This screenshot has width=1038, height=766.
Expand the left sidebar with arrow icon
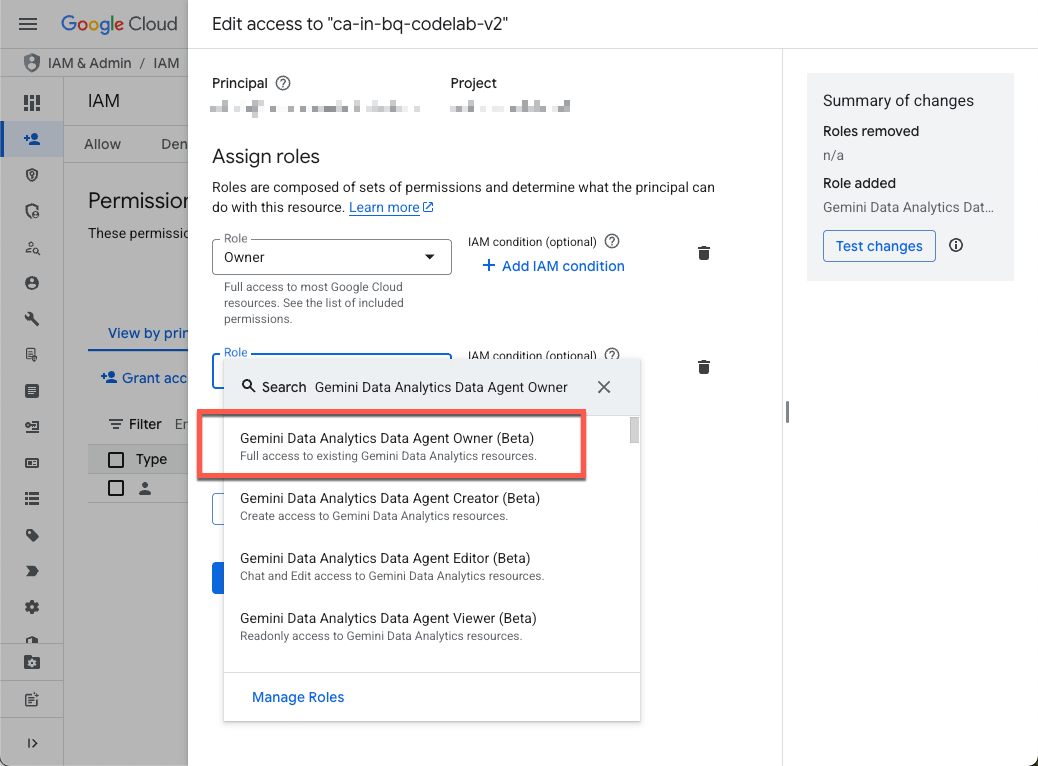32,743
